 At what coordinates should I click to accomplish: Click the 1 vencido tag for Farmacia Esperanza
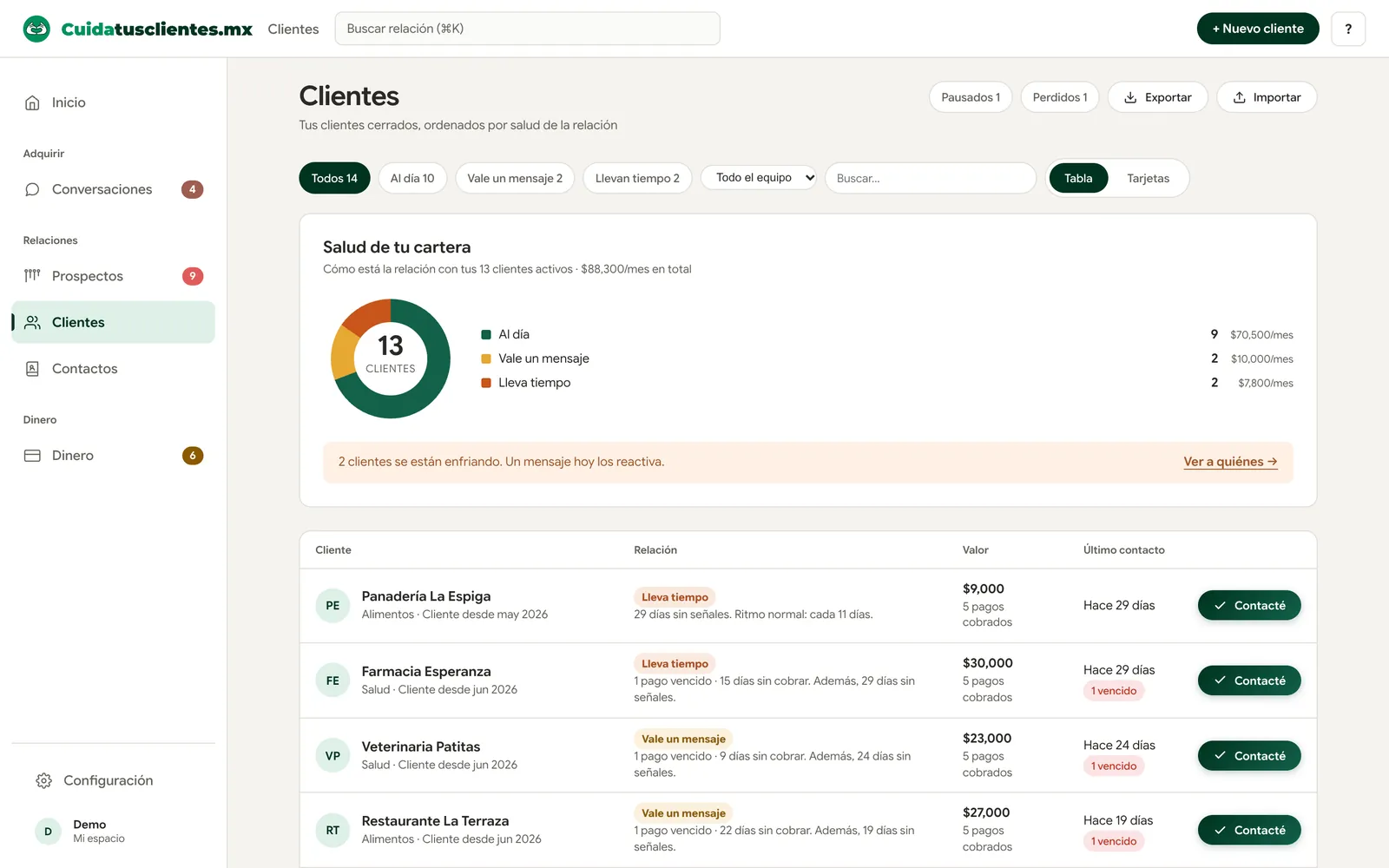[x=1114, y=691]
